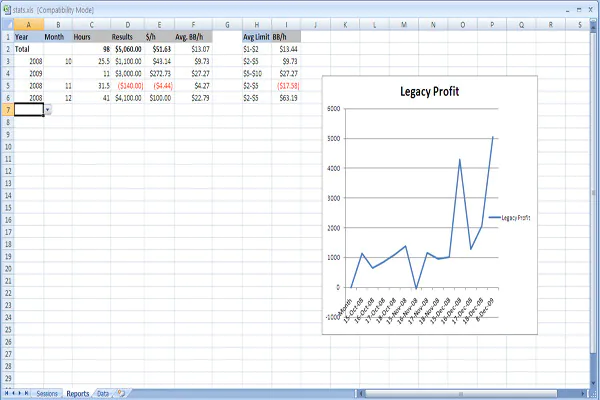Go to next sheet tab arrow
The width and height of the screenshot is (600, 400).
[x=20, y=393]
